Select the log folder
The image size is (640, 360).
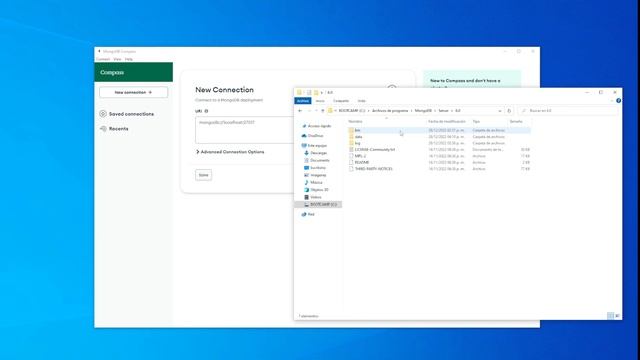(x=440, y=143)
